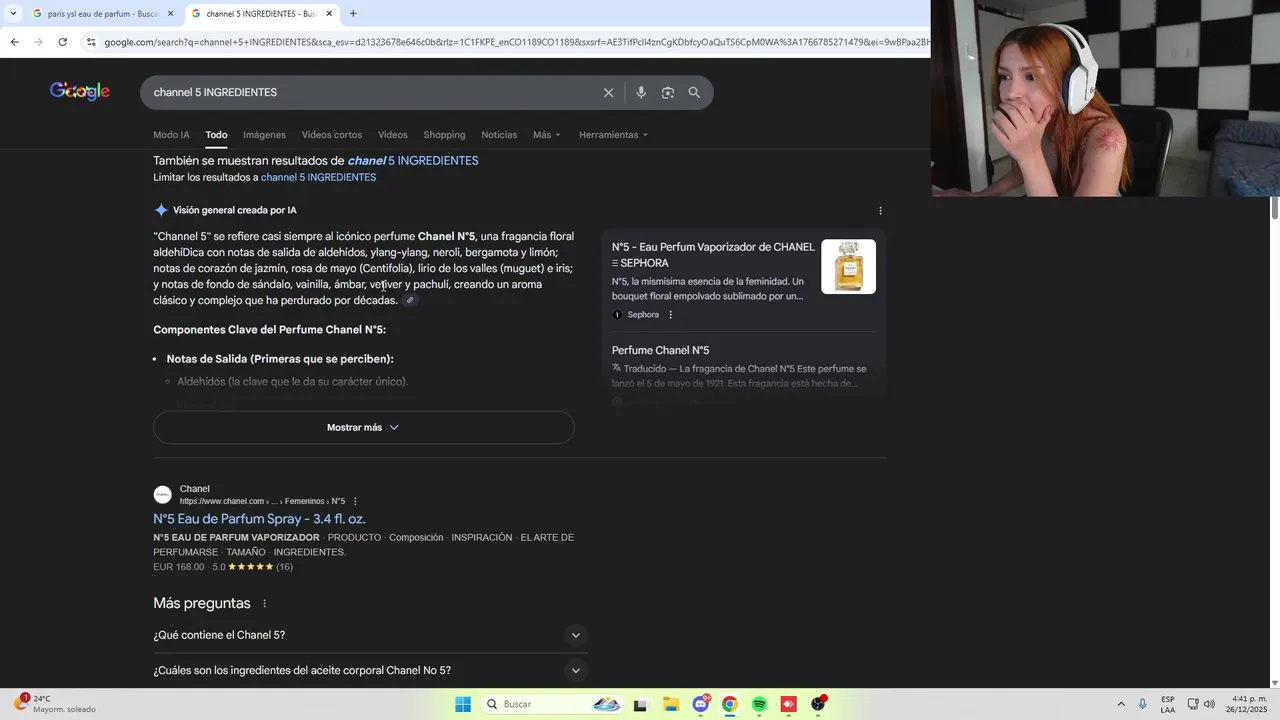Viewport: 1280px width, 720px height.
Task: Start voice search with the microphone icon
Action: (x=641, y=92)
